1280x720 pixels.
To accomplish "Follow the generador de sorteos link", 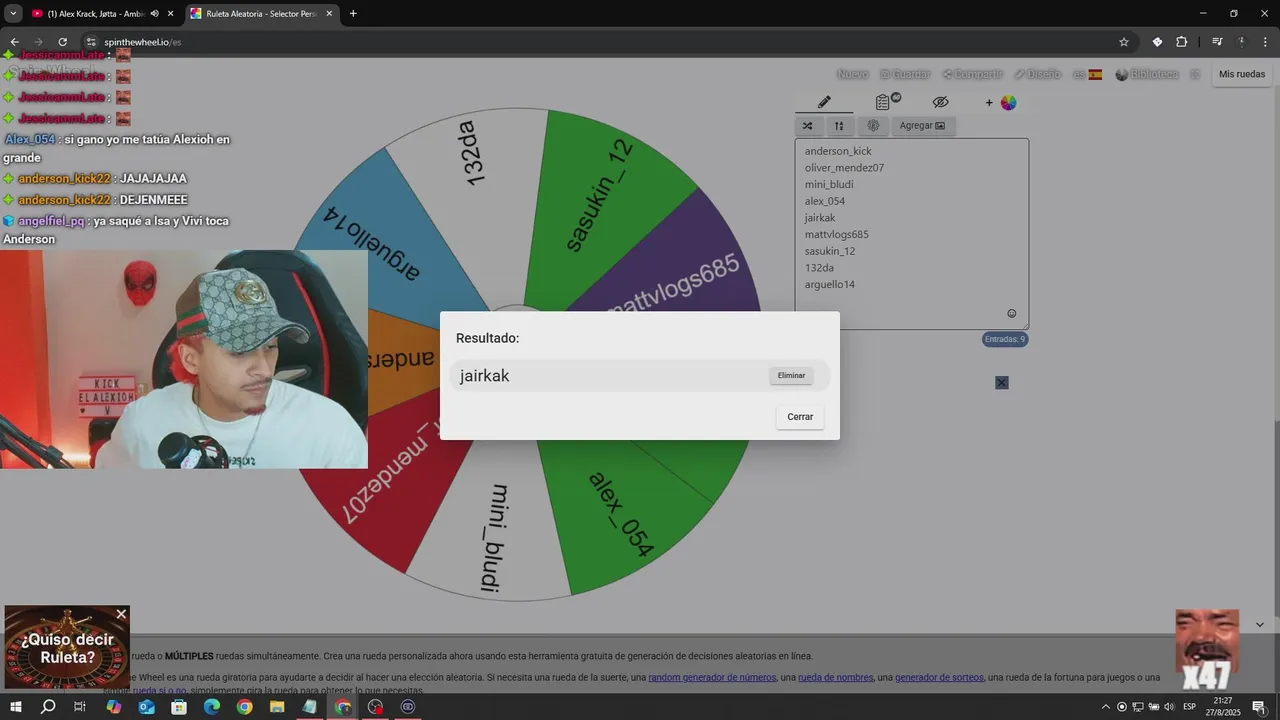I will tap(939, 677).
